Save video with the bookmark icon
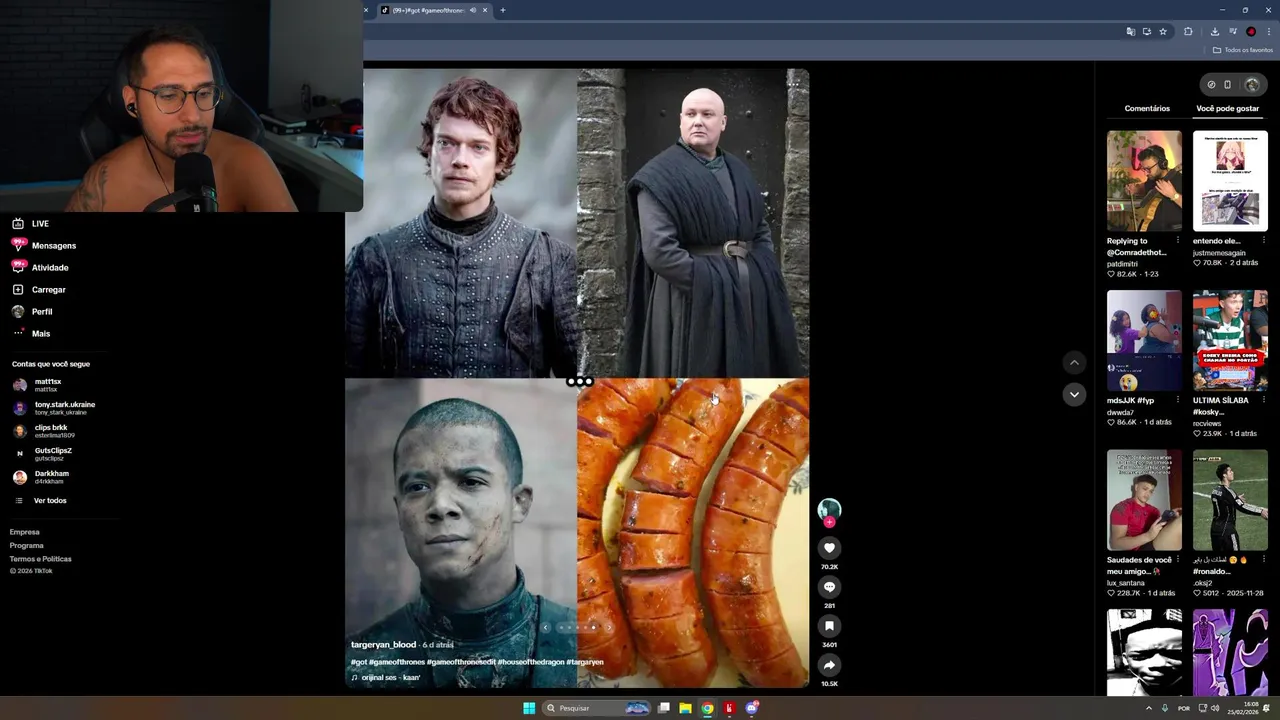 (x=829, y=626)
